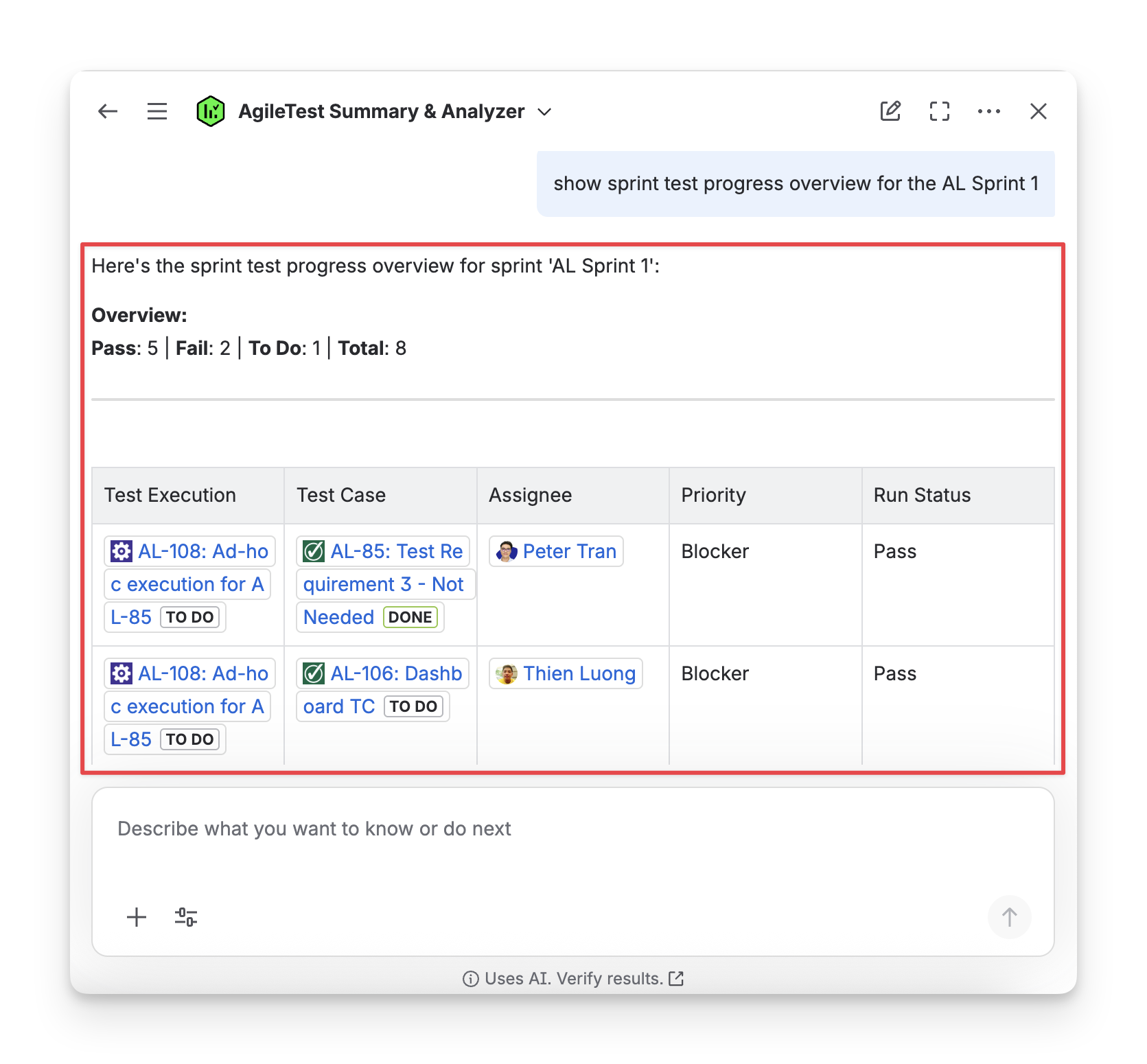Click the 'Uses AI. Verify results.' link

[574, 978]
